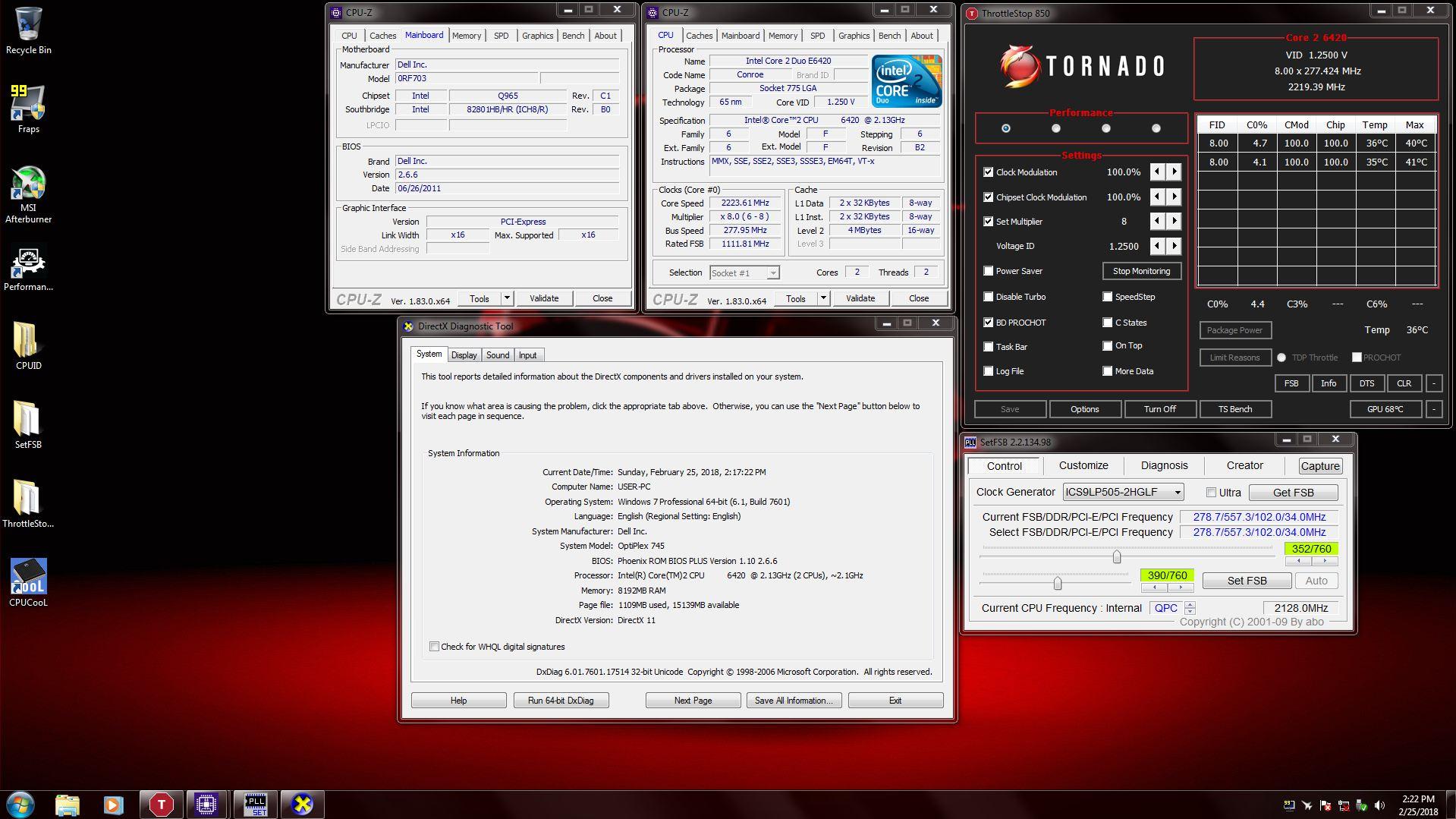Open File Explorer from the taskbar
1456x819 pixels.
click(68, 805)
